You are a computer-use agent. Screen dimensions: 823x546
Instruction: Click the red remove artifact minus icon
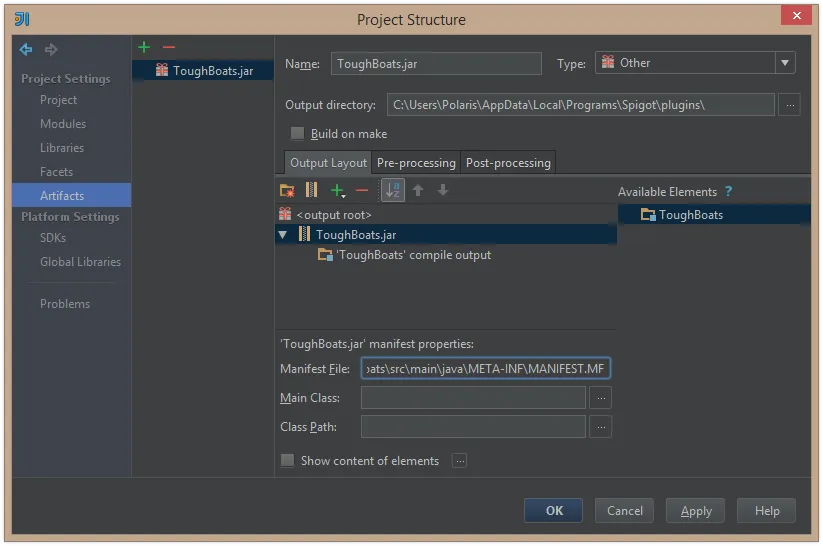[x=168, y=47]
